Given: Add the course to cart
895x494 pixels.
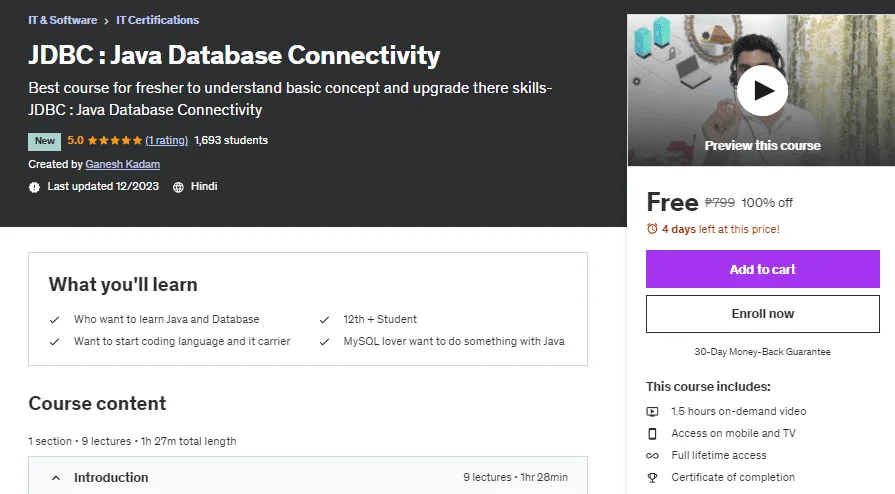Looking at the screenshot, I should [763, 269].
